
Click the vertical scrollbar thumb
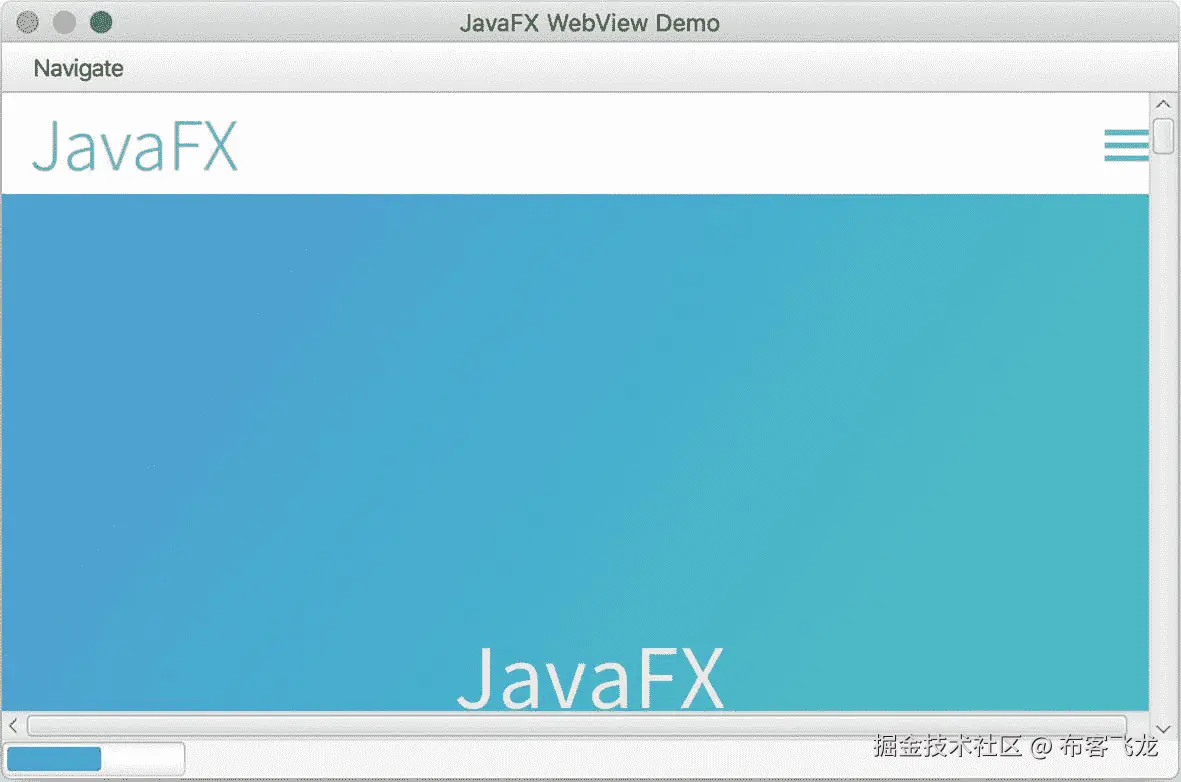click(x=1163, y=135)
